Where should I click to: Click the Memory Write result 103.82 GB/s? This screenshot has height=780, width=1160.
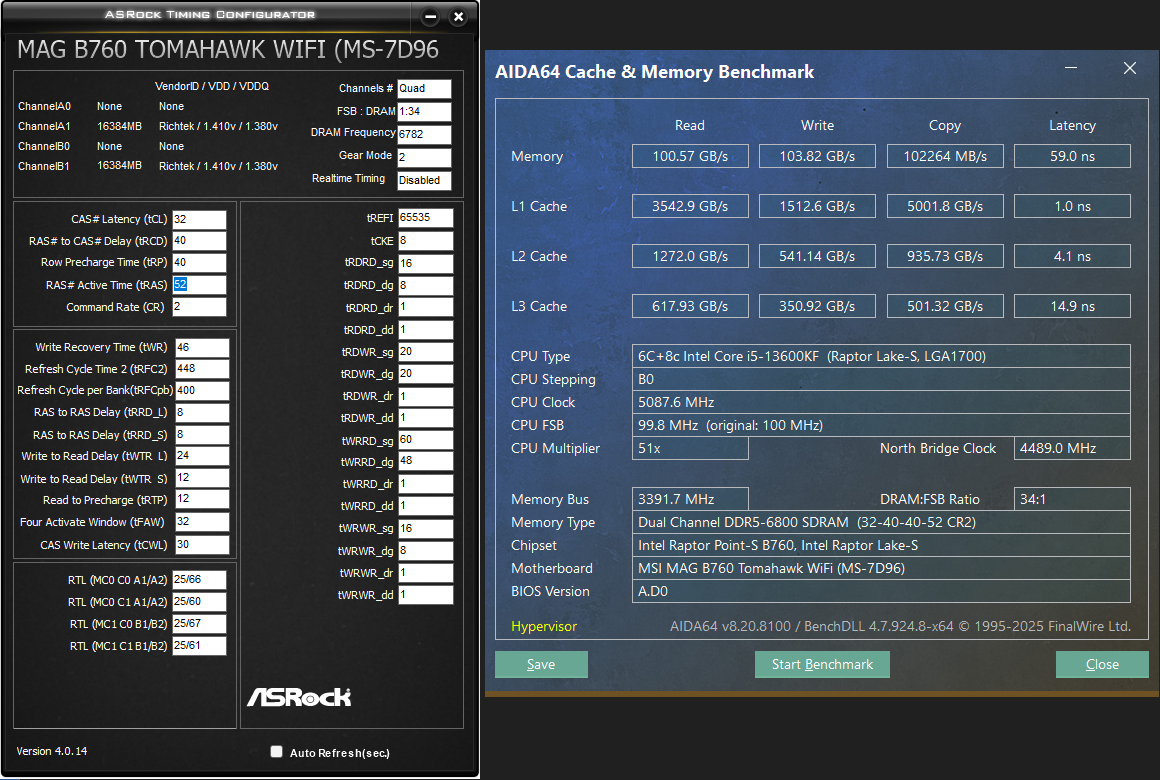click(817, 156)
